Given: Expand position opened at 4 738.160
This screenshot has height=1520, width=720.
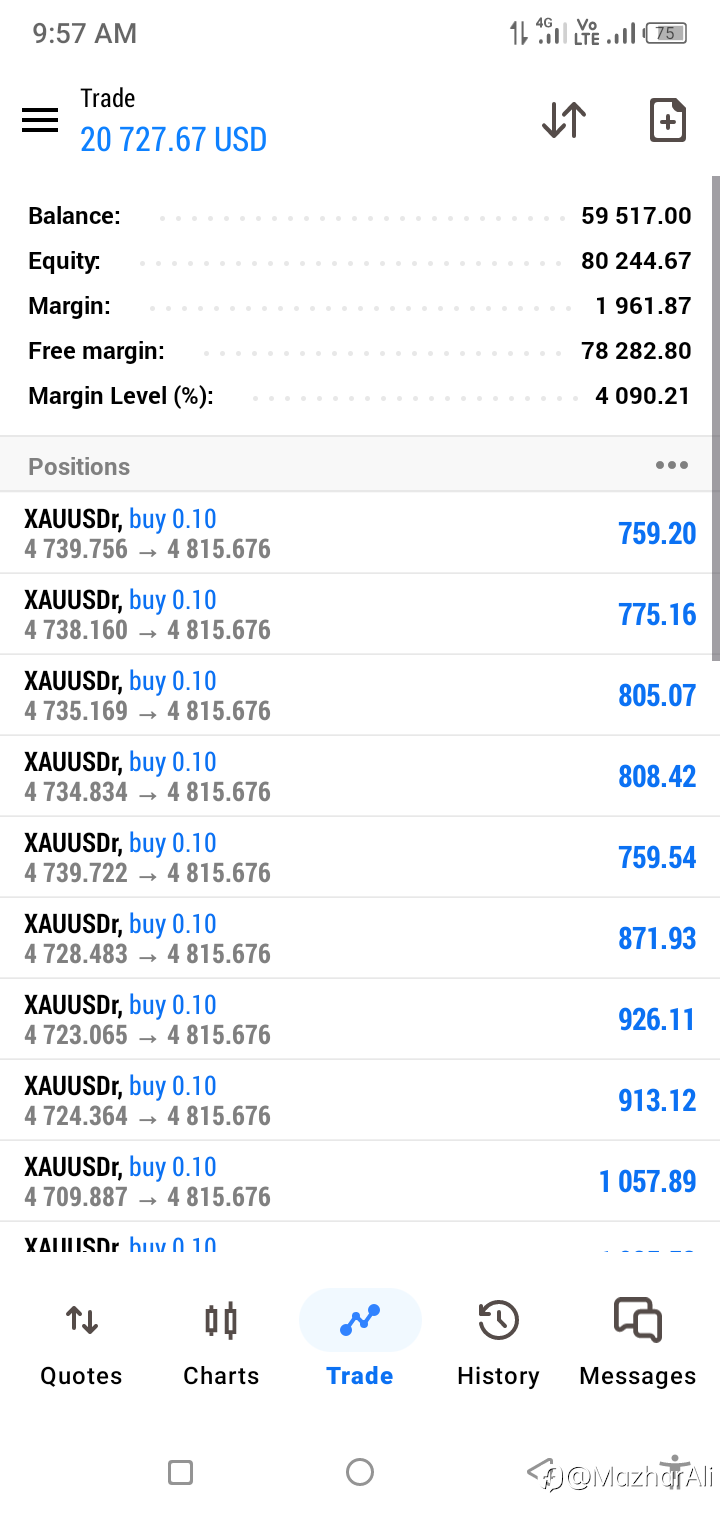Looking at the screenshot, I should [360, 614].
